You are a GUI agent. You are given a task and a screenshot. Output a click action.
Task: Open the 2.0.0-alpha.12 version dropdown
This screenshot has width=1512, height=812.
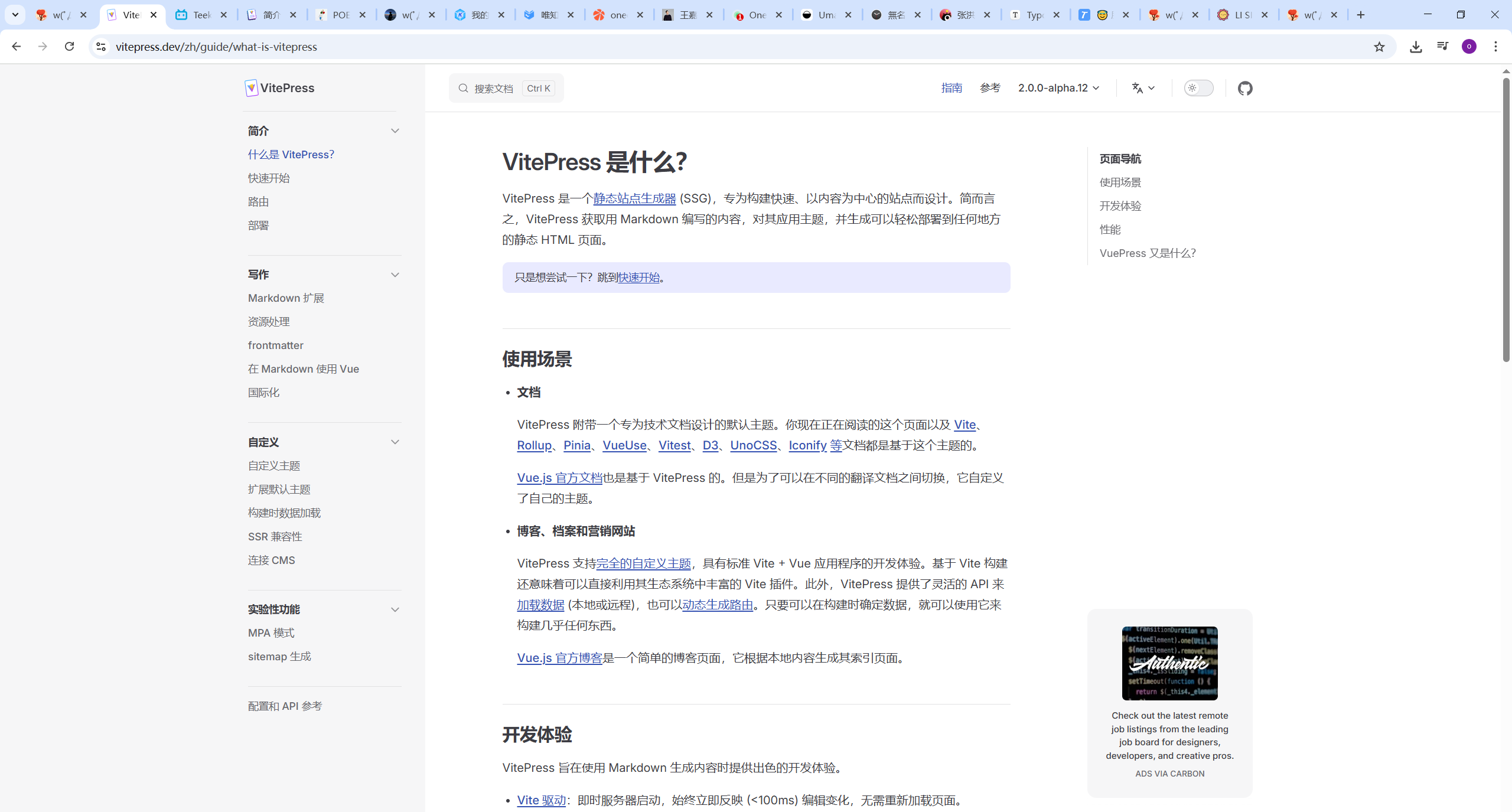click(1058, 88)
